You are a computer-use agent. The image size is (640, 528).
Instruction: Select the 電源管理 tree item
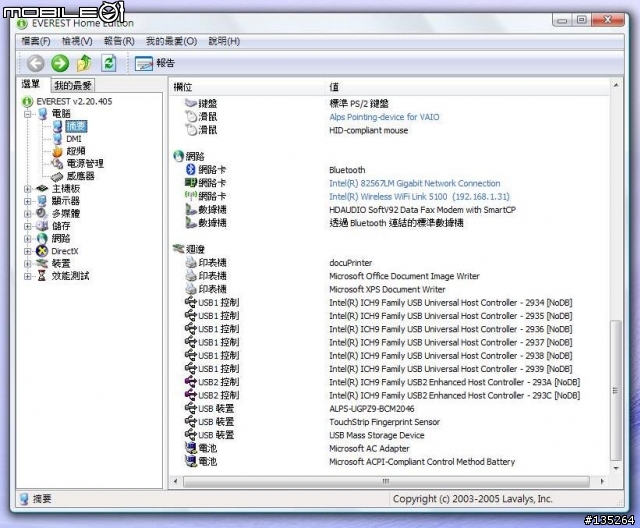[85, 164]
